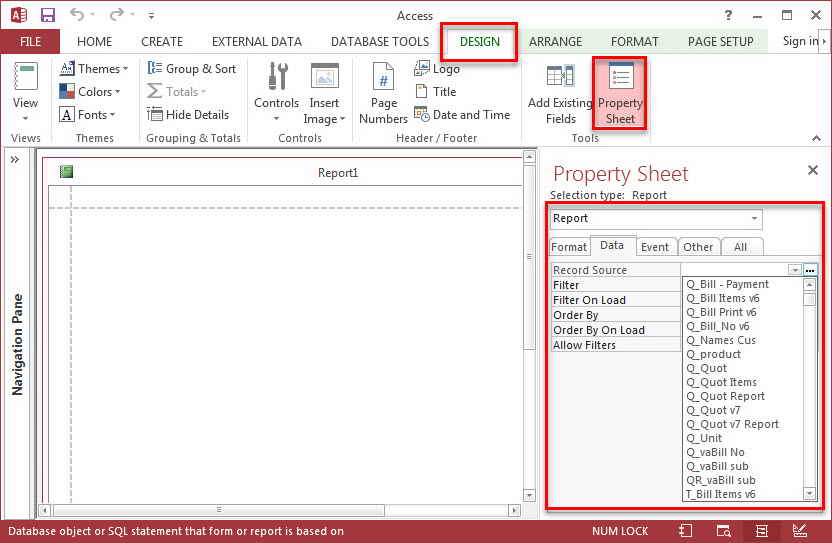The image size is (832, 543).
Task: Open the Controls gallery
Action: (x=276, y=91)
